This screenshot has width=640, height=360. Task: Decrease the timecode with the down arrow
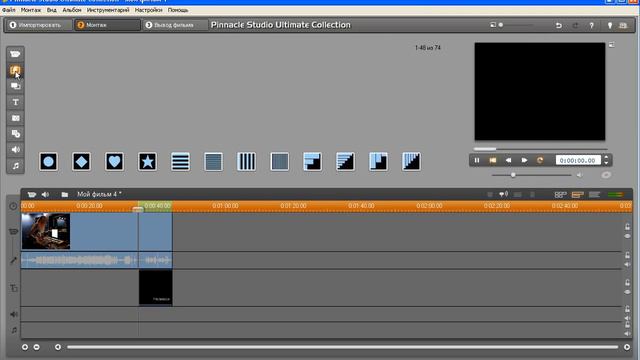point(606,163)
